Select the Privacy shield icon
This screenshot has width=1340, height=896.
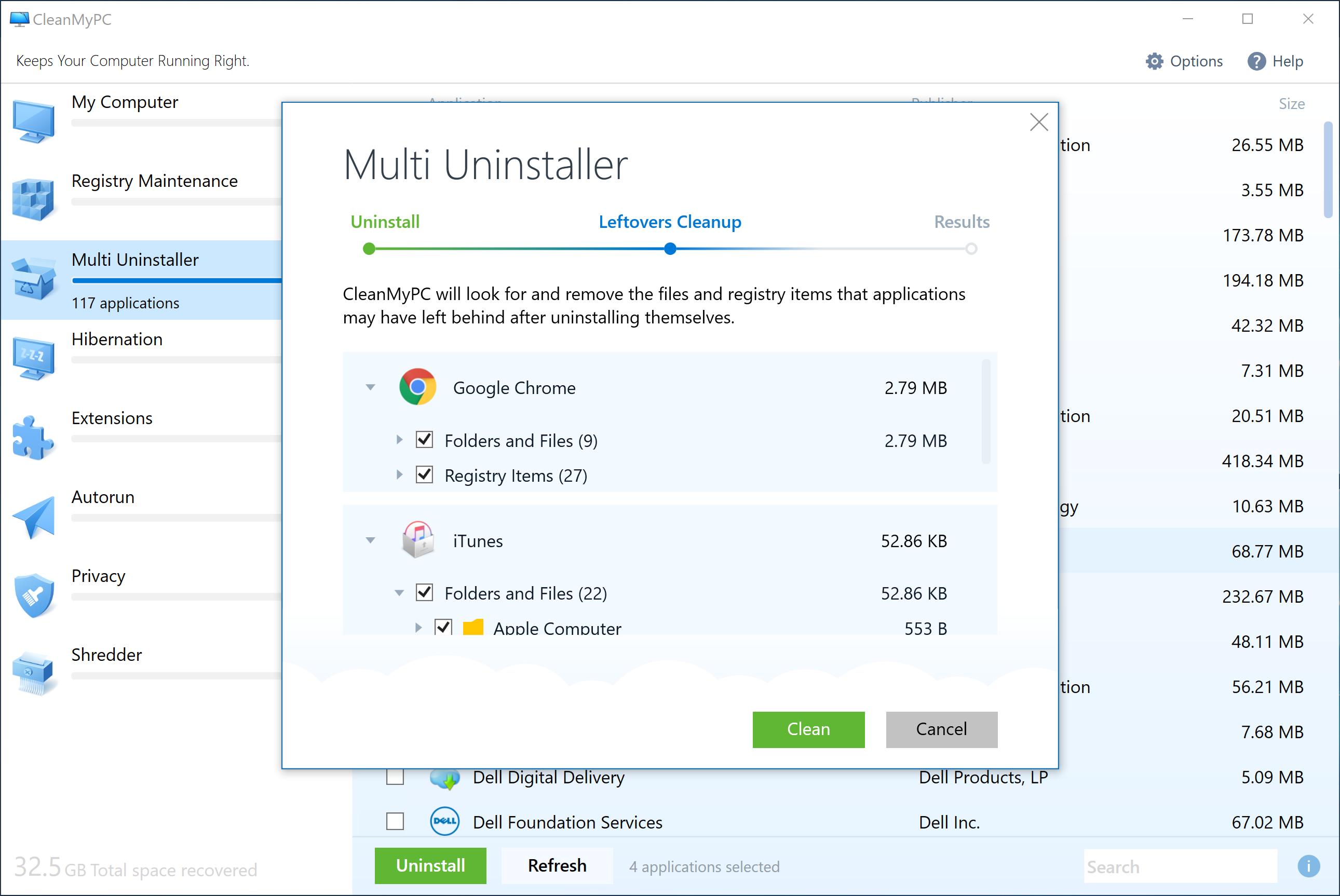click(34, 595)
